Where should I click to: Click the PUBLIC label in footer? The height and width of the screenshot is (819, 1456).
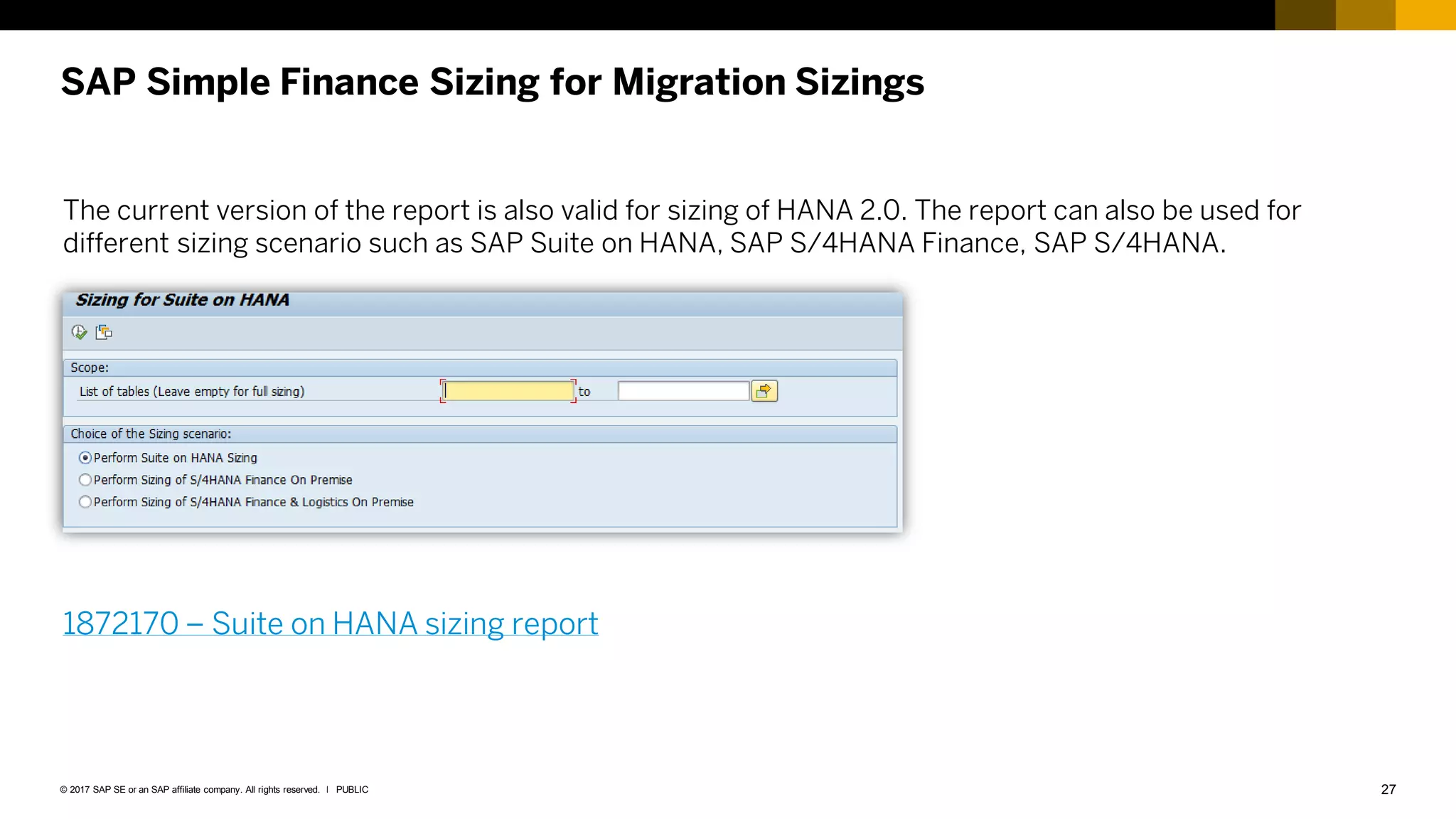(x=352, y=790)
